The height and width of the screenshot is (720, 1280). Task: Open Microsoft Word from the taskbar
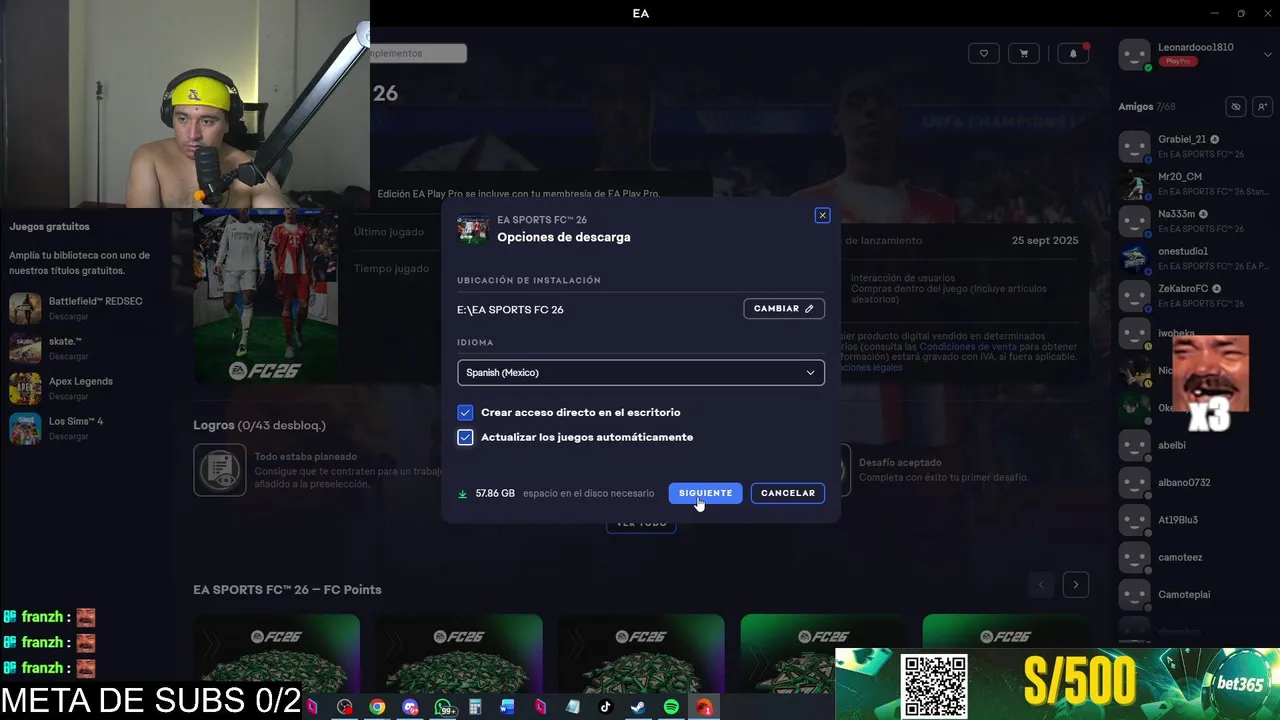(x=507, y=707)
